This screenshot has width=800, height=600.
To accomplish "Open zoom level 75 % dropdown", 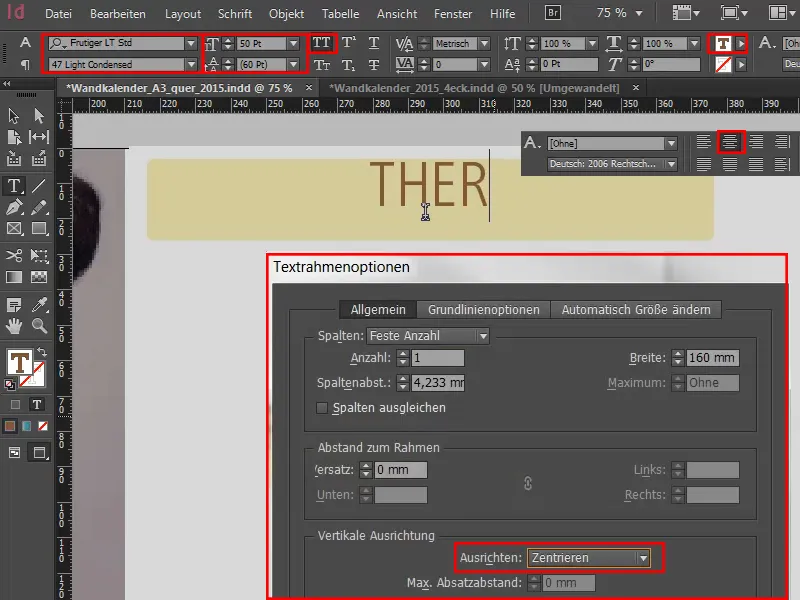I will (x=639, y=13).
